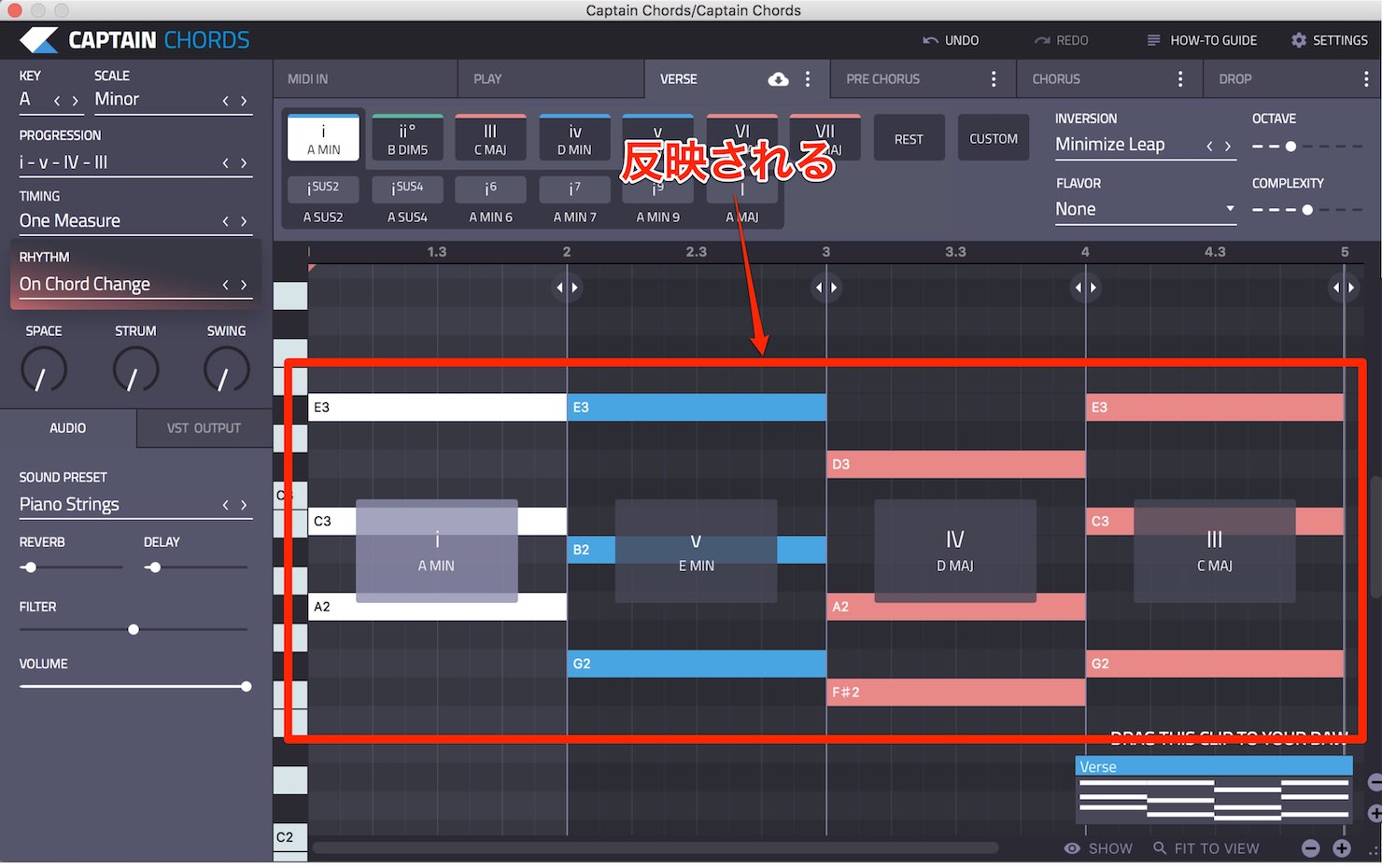Image resolution: width=1382 pixels, height=868 pixels.
Task: Select next Scale with right arrow
Action: coord(245,101)
